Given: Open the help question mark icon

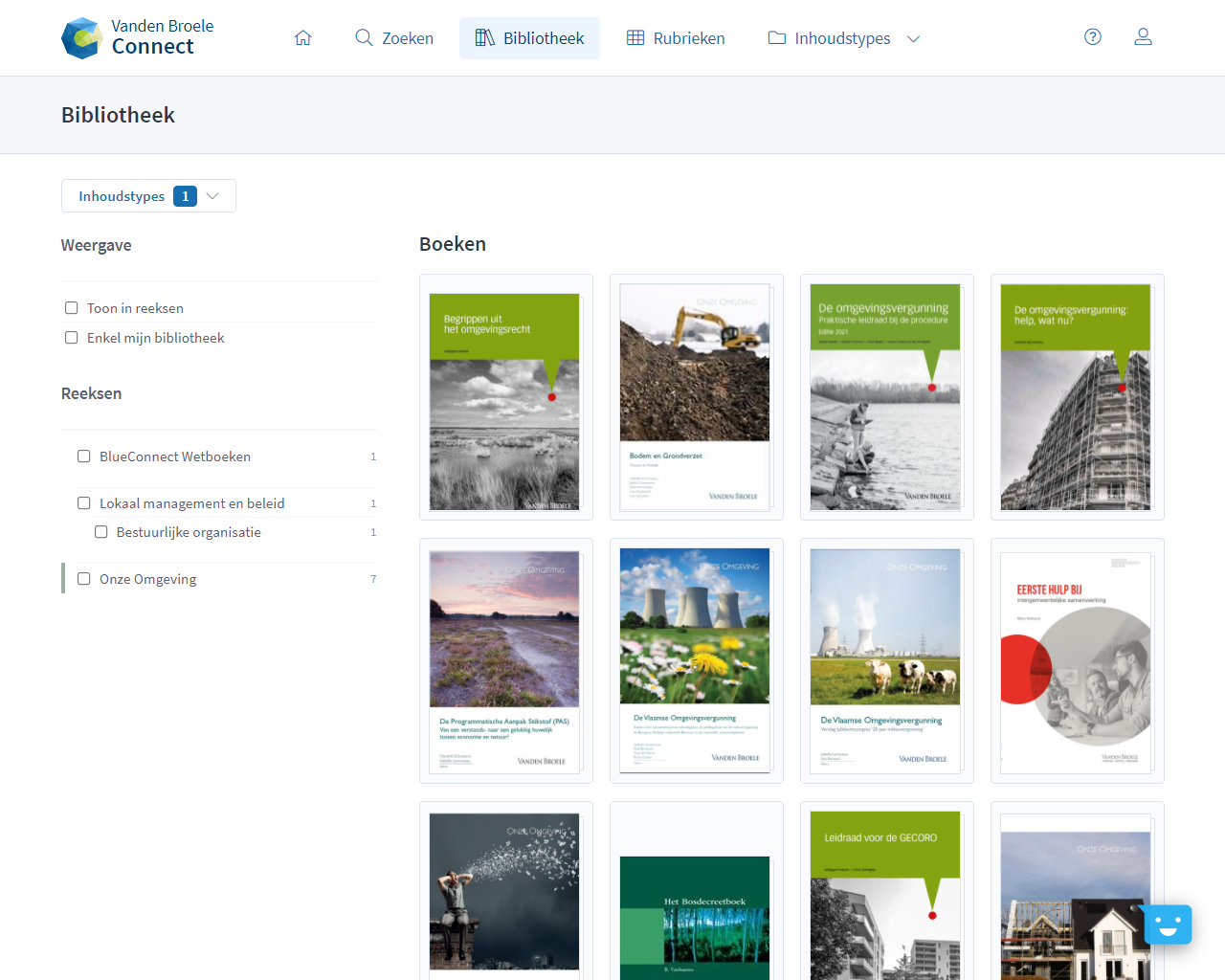Looking at the screenshot, I should point(1092,37).
